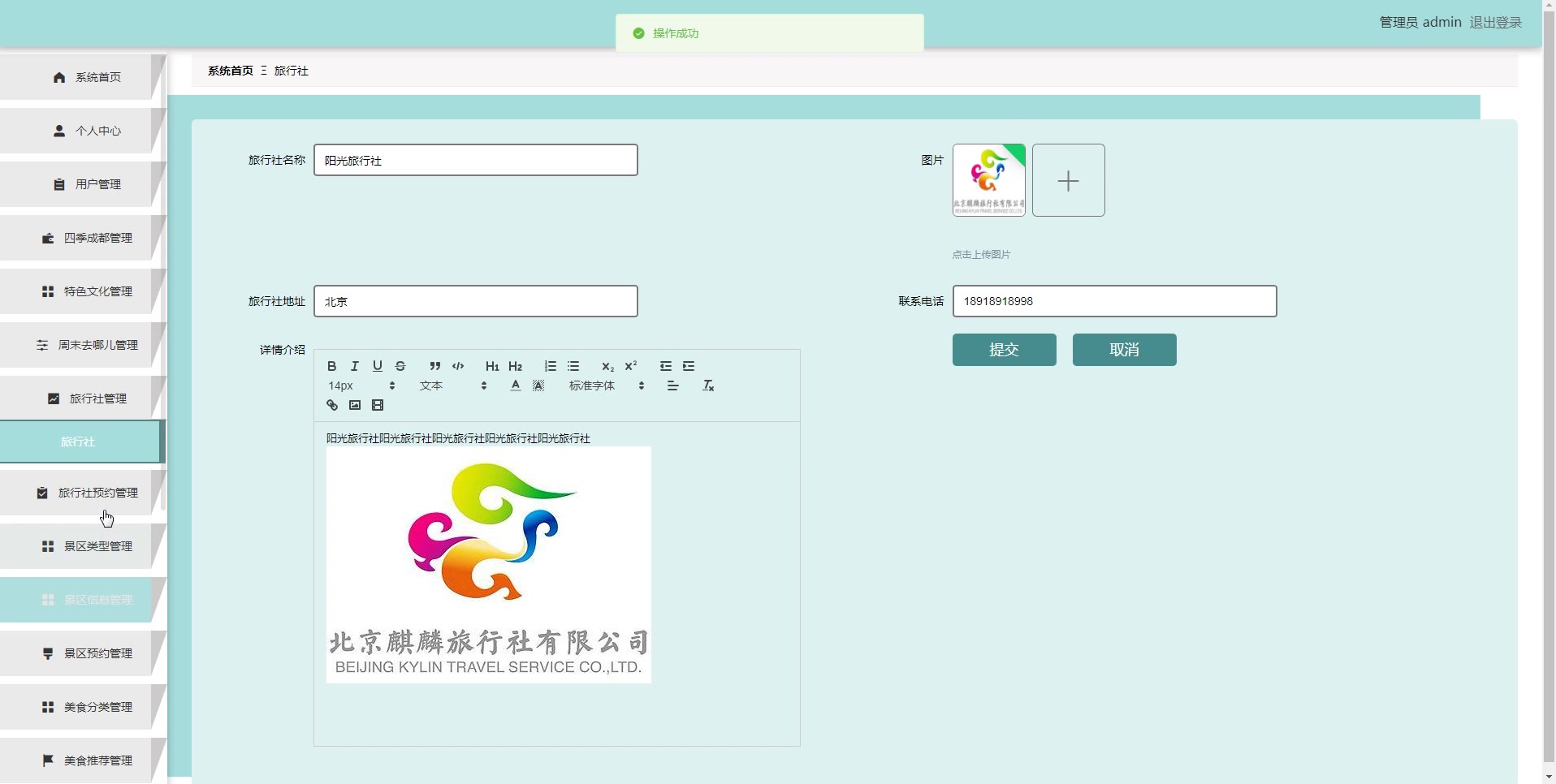Click the 旅行社 breadcrumb text
Screen dimensions: 1556x784
[x=292, y=71]
